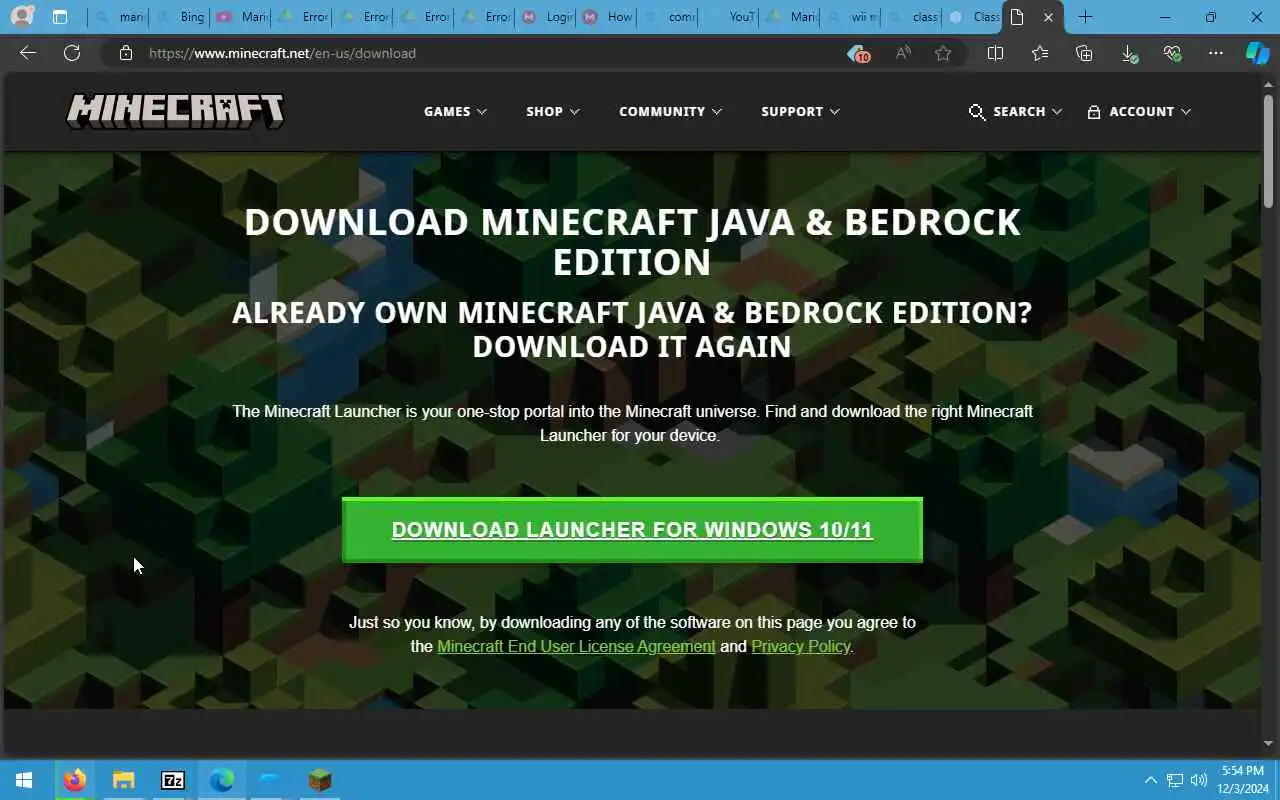This screenshot has height=800, width=1280.
Task: Click the vertical scrollbar thumb
Action: coord(1269,152)
